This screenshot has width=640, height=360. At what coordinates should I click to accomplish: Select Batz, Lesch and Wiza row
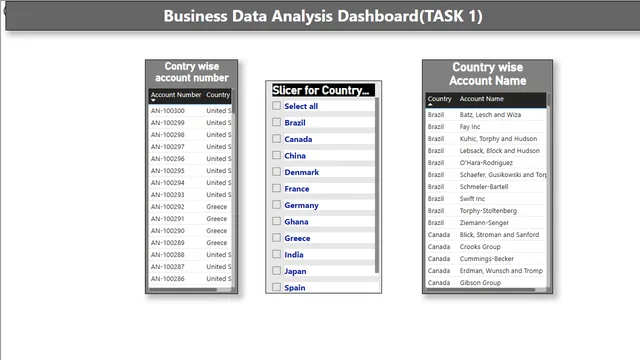pos(486,115)
